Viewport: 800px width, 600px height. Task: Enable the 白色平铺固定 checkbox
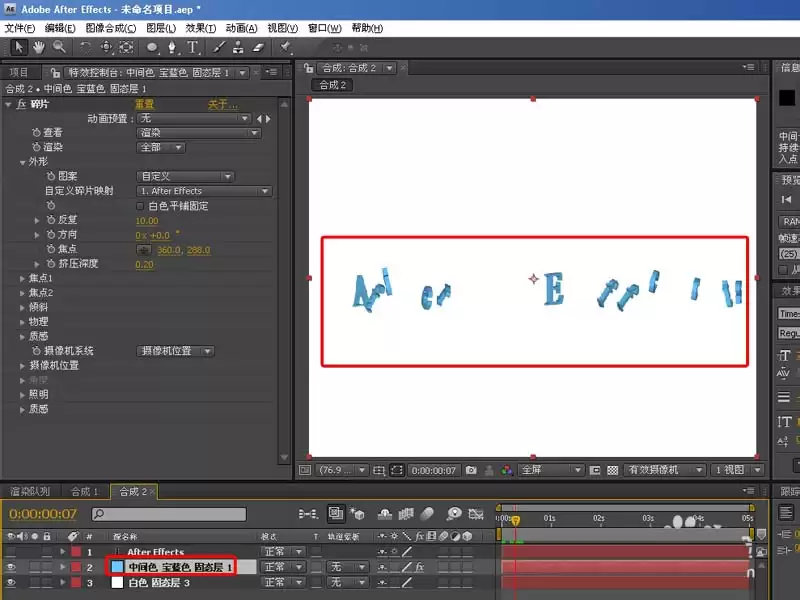(140, 206)
